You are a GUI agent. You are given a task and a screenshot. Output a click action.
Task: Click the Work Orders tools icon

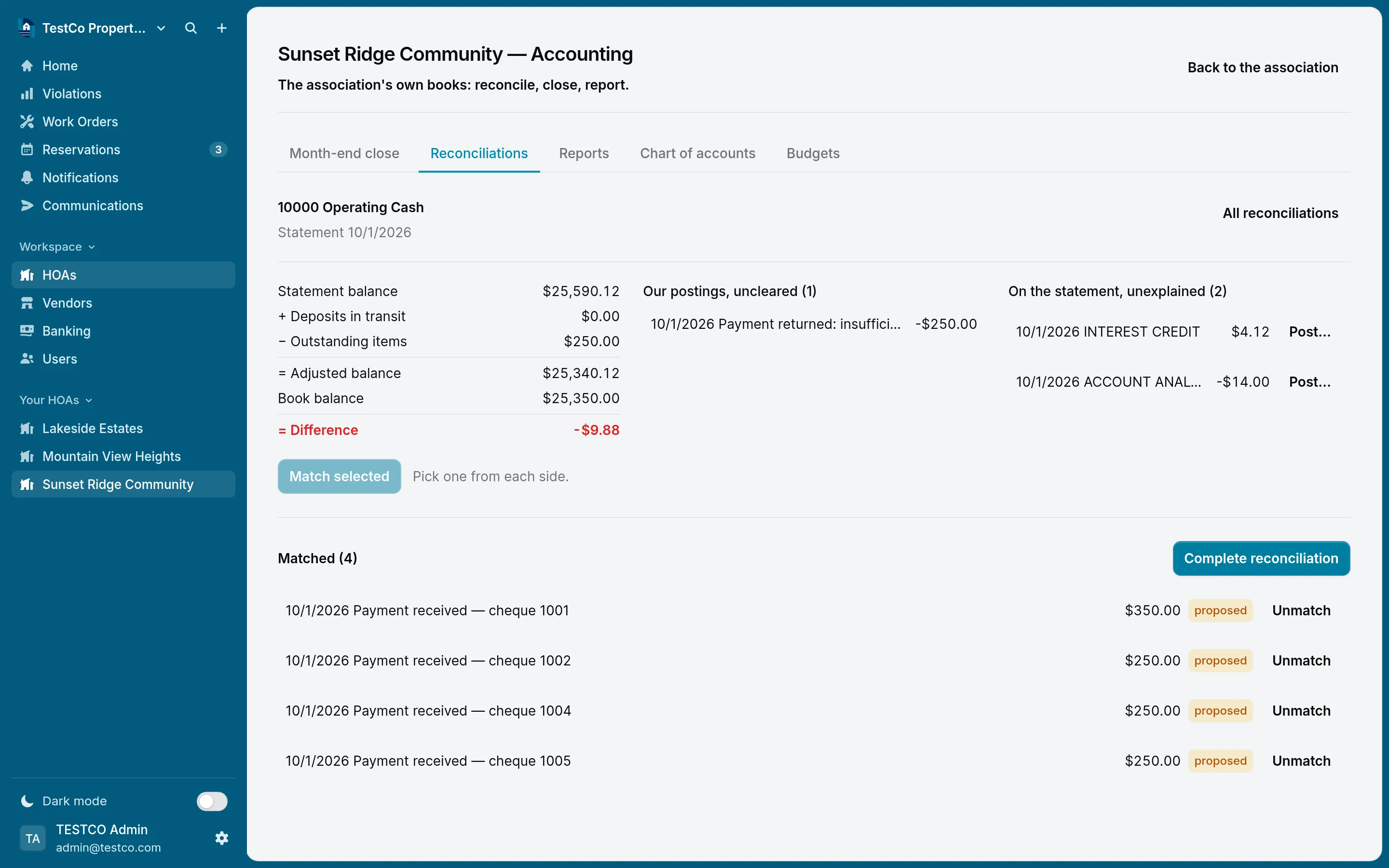pos(27,122)
